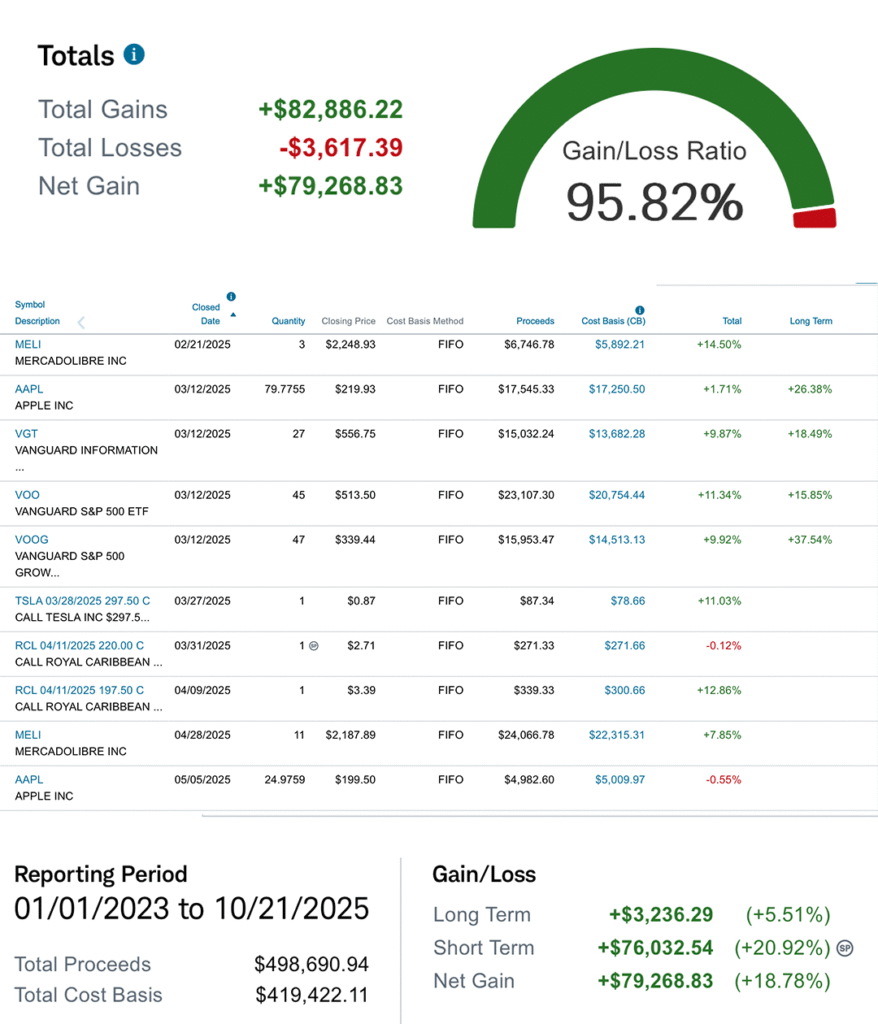The height and width of the screenshot is (1024, 878).
Task: Click the badge icon next to RCL quantity
Action: [314, 646]
